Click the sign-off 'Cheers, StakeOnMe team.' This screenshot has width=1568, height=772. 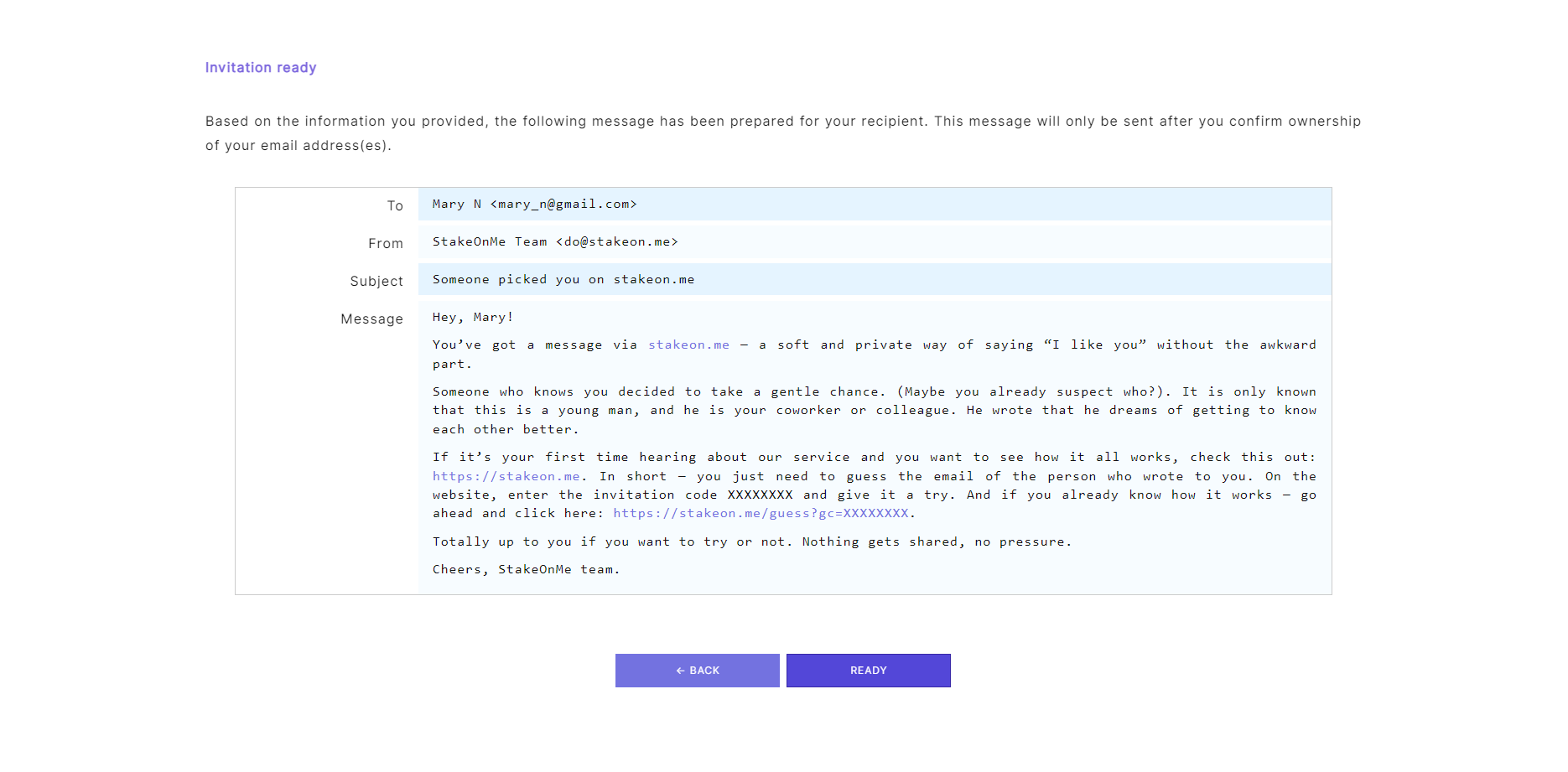coord(526,569)
